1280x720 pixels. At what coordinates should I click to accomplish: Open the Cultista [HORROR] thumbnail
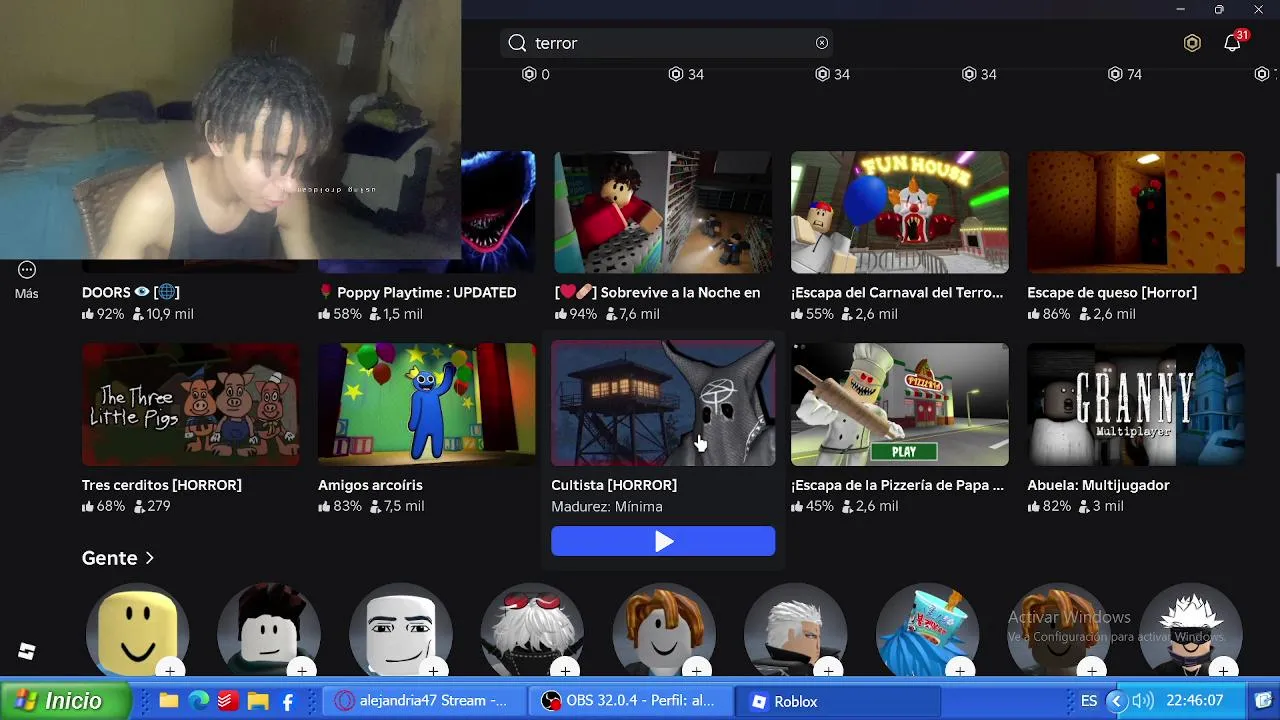[x=663, y=404]
